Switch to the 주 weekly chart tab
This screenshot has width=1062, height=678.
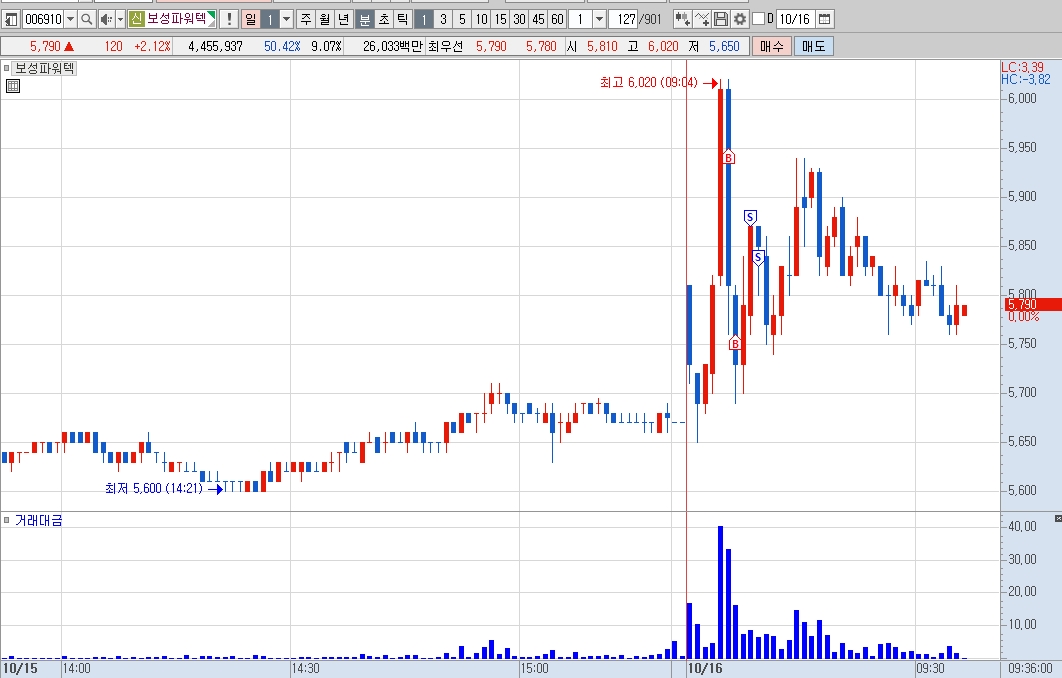(305, 19)
